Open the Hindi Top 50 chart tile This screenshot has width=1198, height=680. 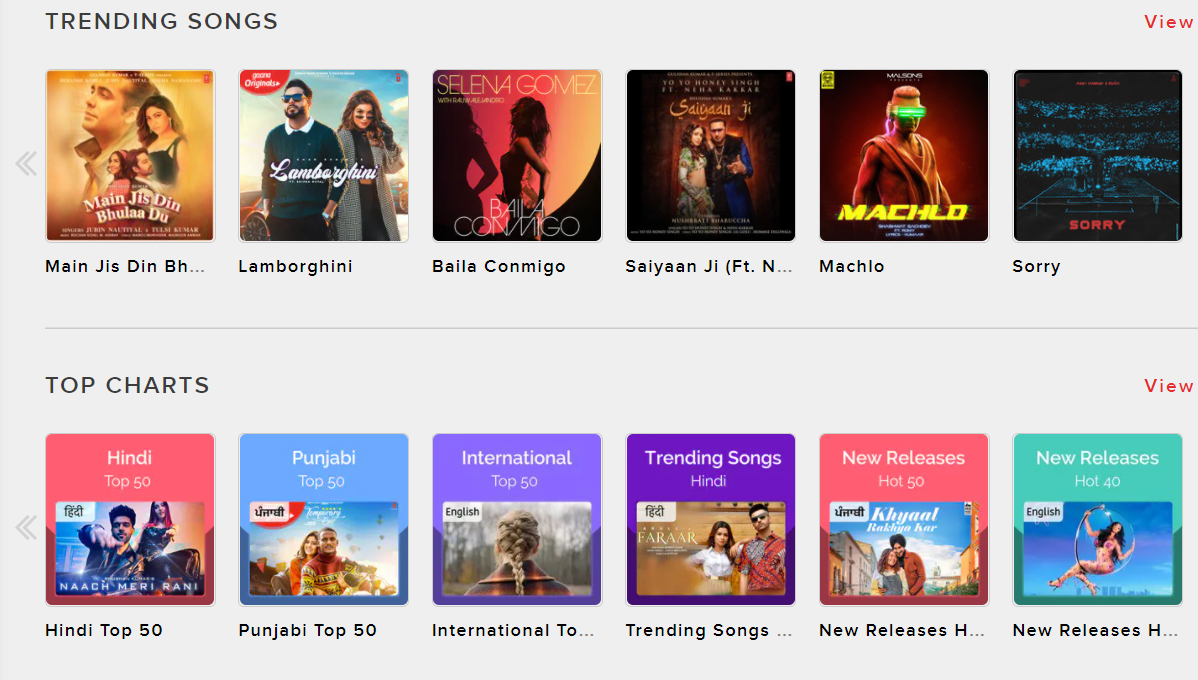(x=130, y=520)
